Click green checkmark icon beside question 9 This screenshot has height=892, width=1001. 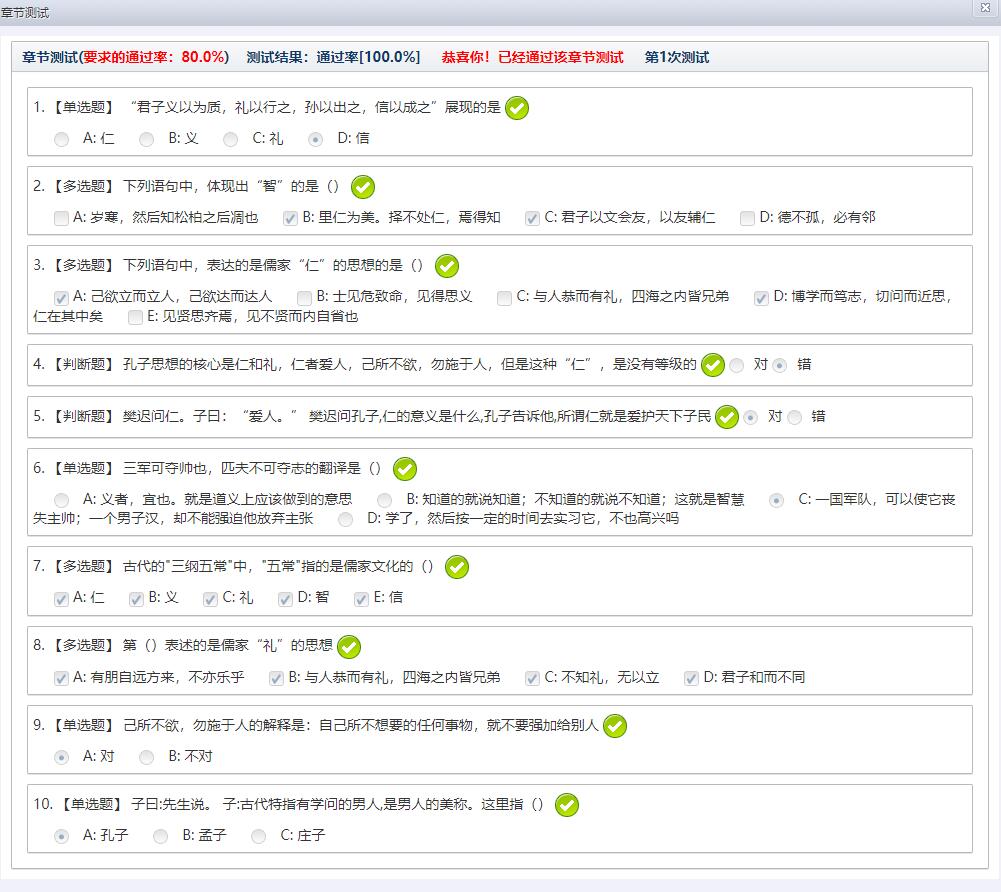click(x=615, y=726)
